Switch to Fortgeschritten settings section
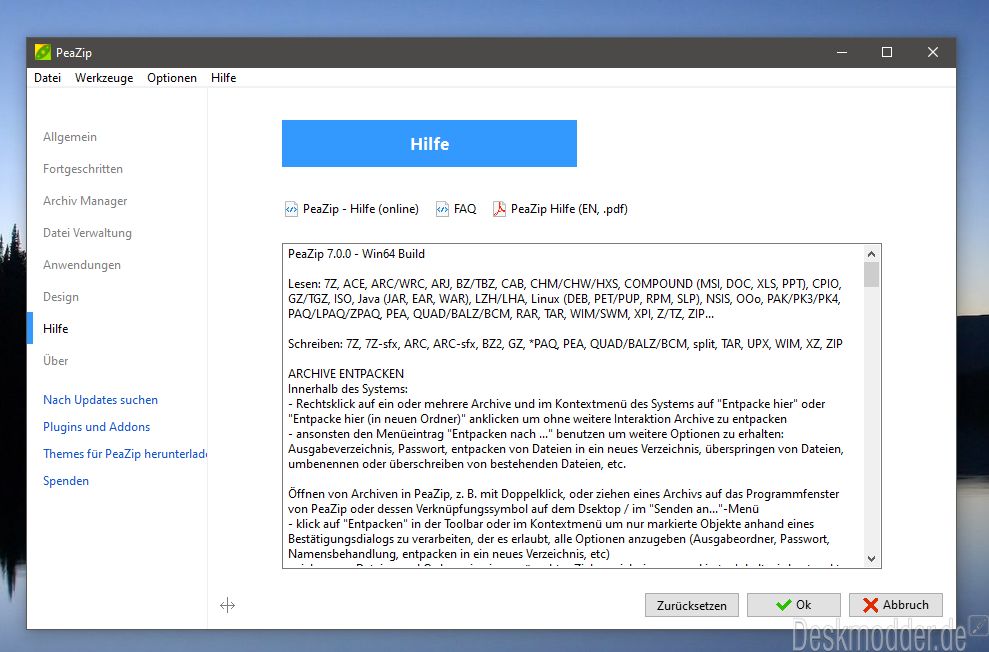The height and width of the screenshot is (652, 989). (83, 169)
